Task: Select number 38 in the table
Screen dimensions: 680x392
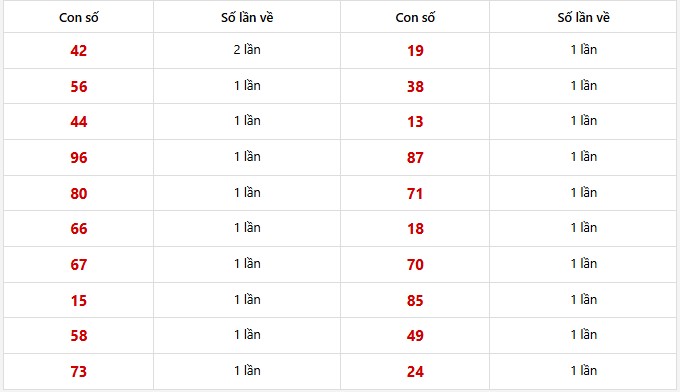Action: point(415,86)
